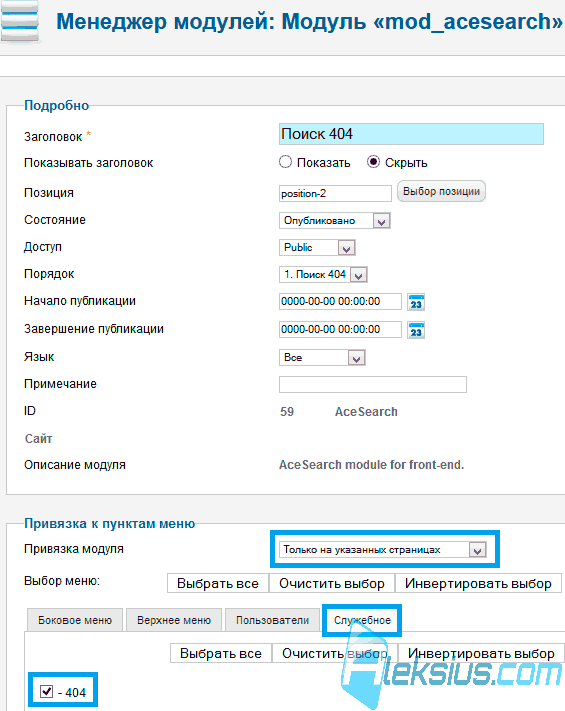Click upper Инвертировать выбор button next to Выбор меню
The height and width of the screenshot is (711, 565).
(478, 583)
